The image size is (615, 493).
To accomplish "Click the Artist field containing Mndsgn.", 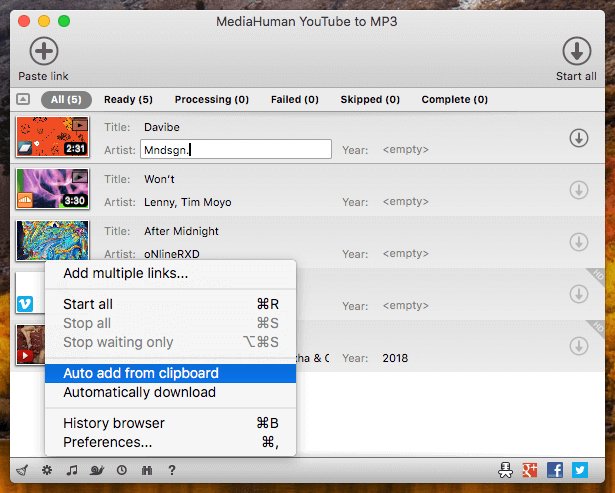I will click(x=236, y=149).
